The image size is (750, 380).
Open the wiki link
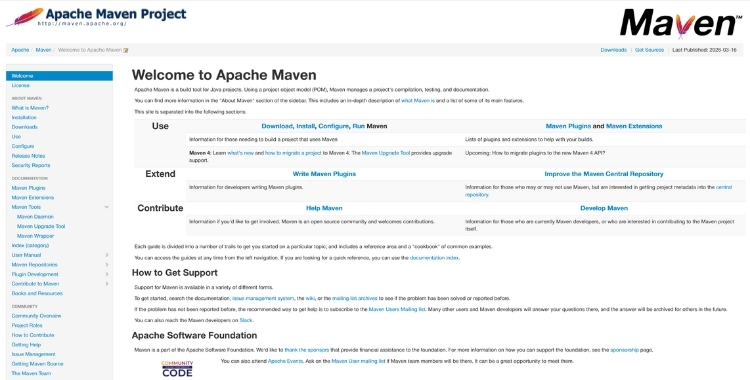[x=310, y=298]
